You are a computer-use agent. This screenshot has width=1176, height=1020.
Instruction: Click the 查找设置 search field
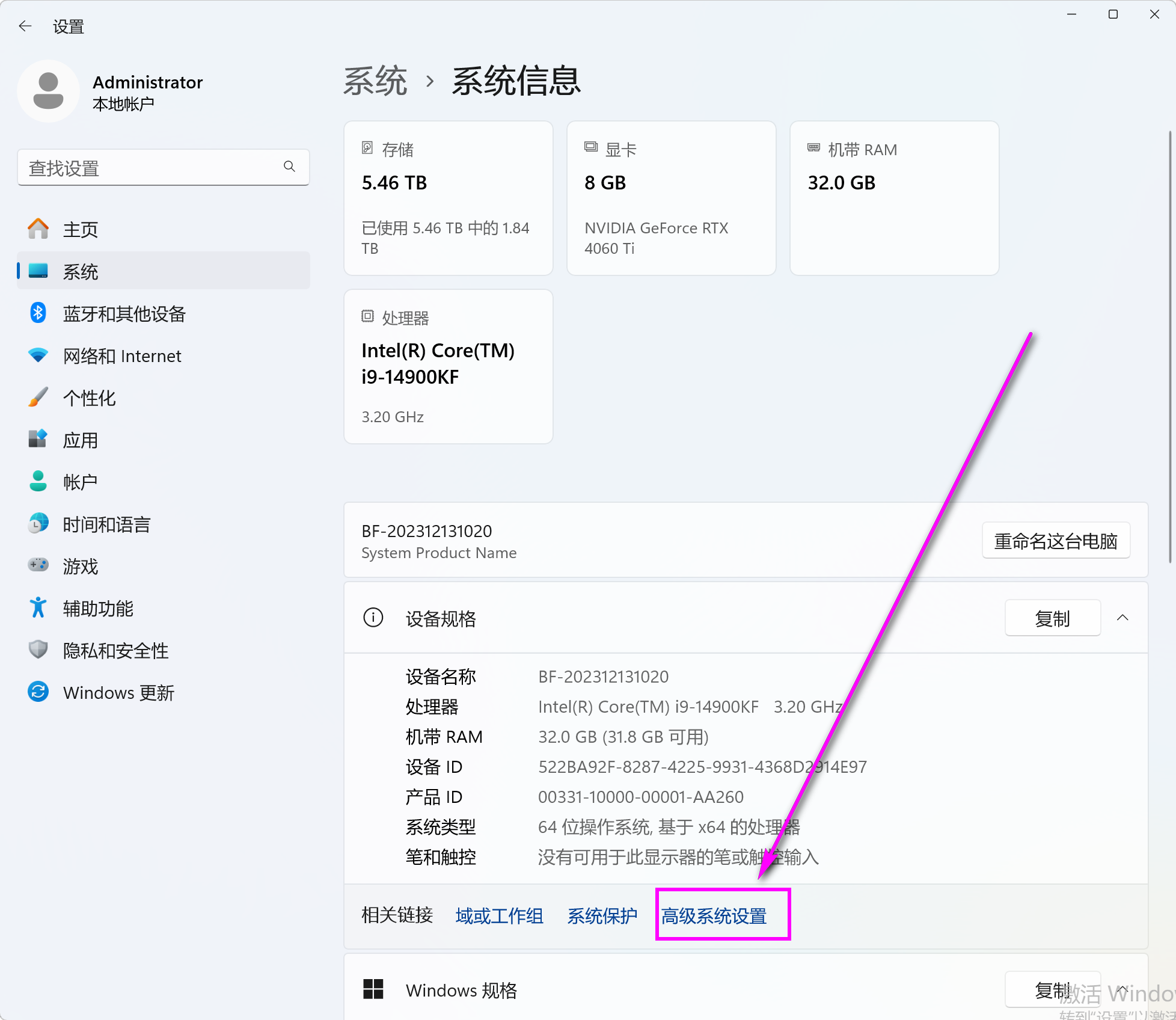[164, 168]
